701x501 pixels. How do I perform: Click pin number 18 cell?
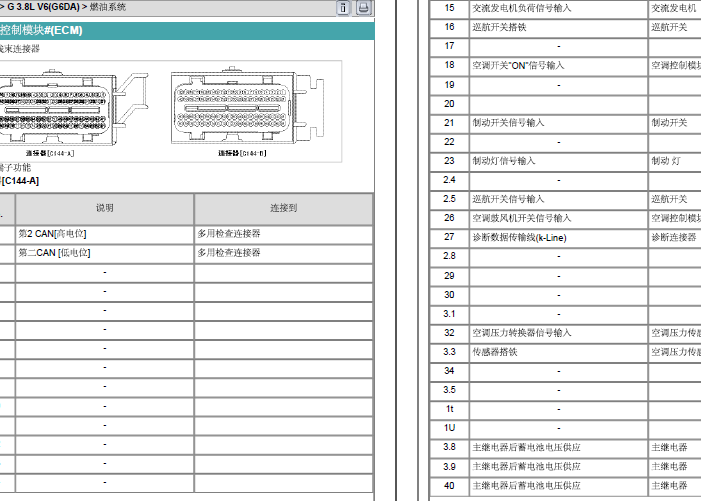pos(449,65)
